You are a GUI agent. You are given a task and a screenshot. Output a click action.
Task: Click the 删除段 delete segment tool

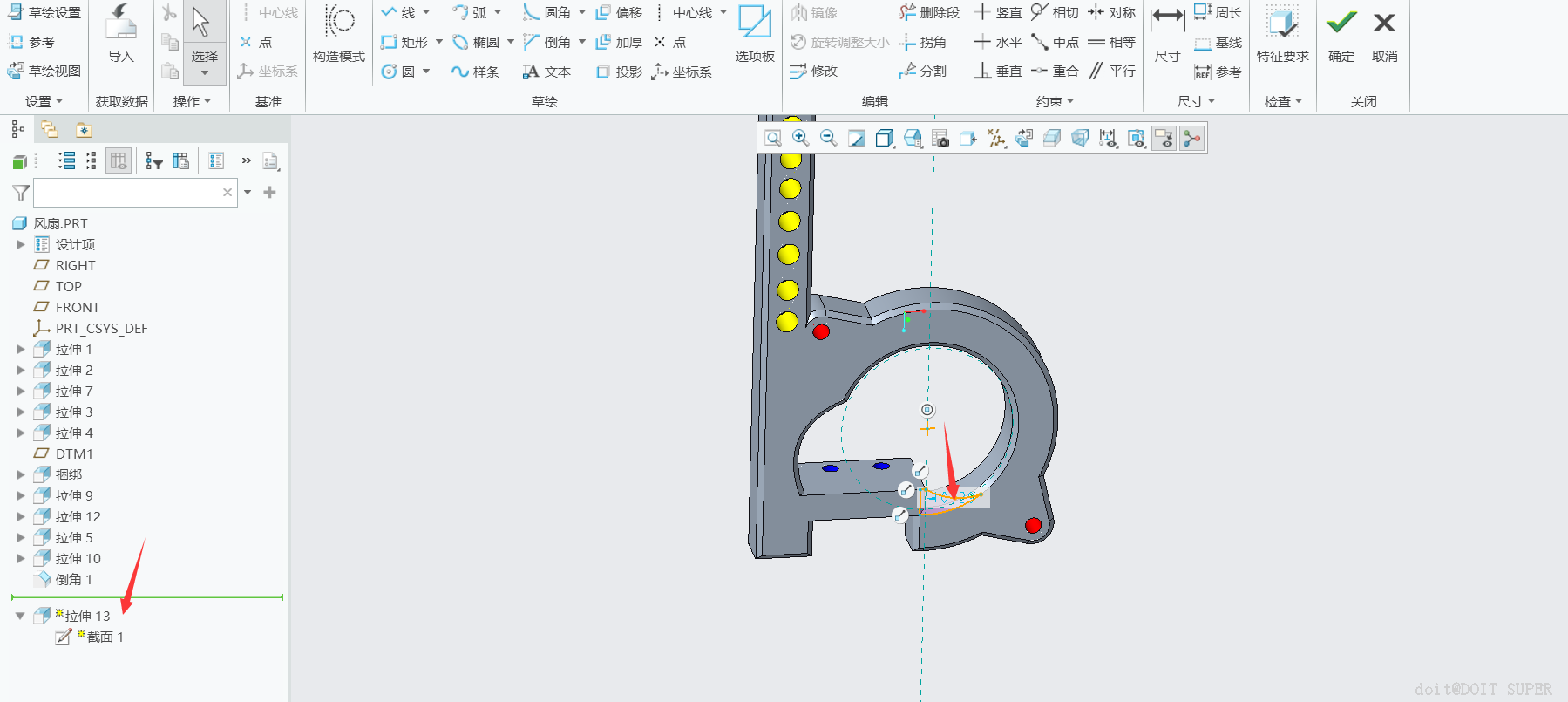(x=929, y=12)
